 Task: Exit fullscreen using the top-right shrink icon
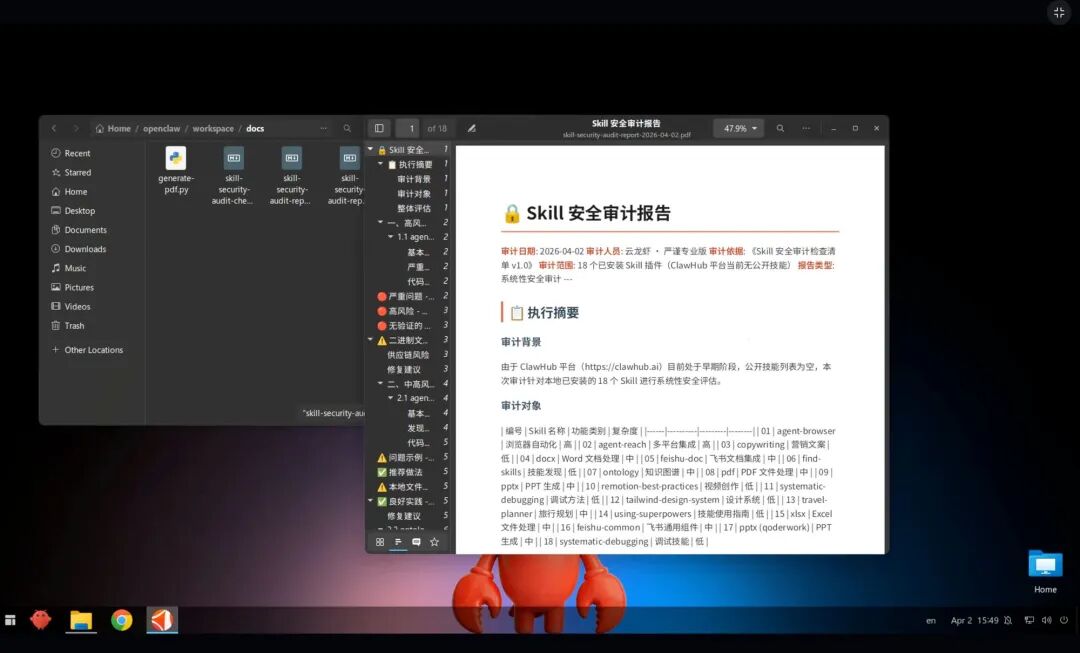[x=1059, y=12]
